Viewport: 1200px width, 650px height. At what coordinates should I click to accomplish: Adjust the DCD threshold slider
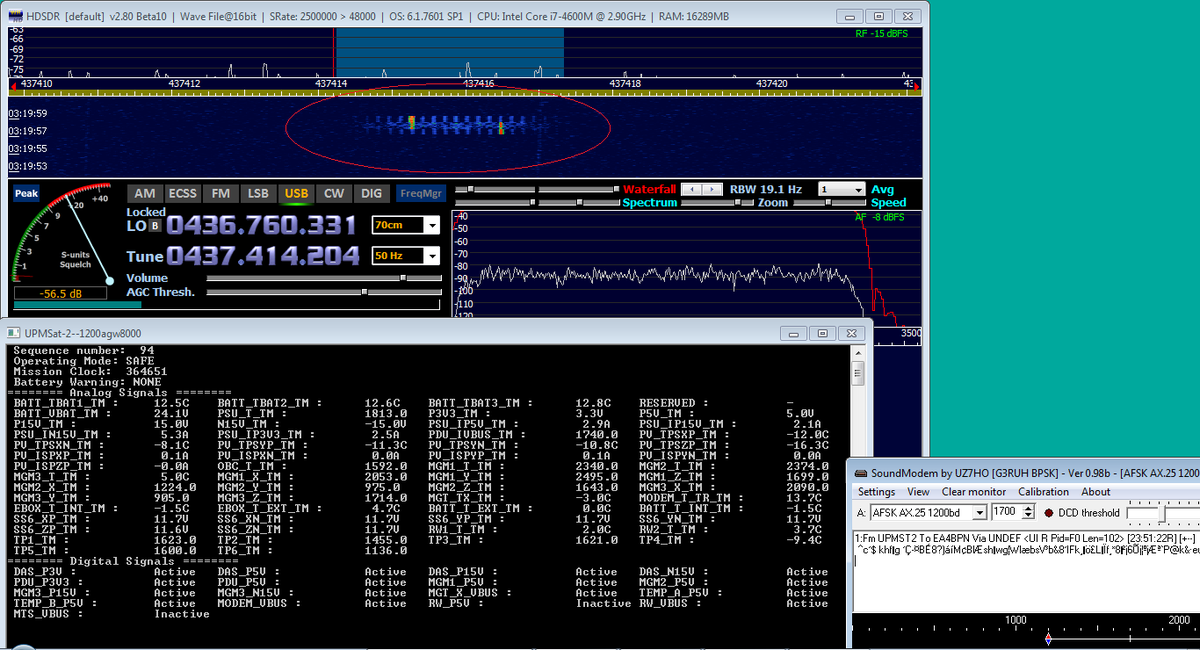pyautogui.click(x=1162, y=513)
